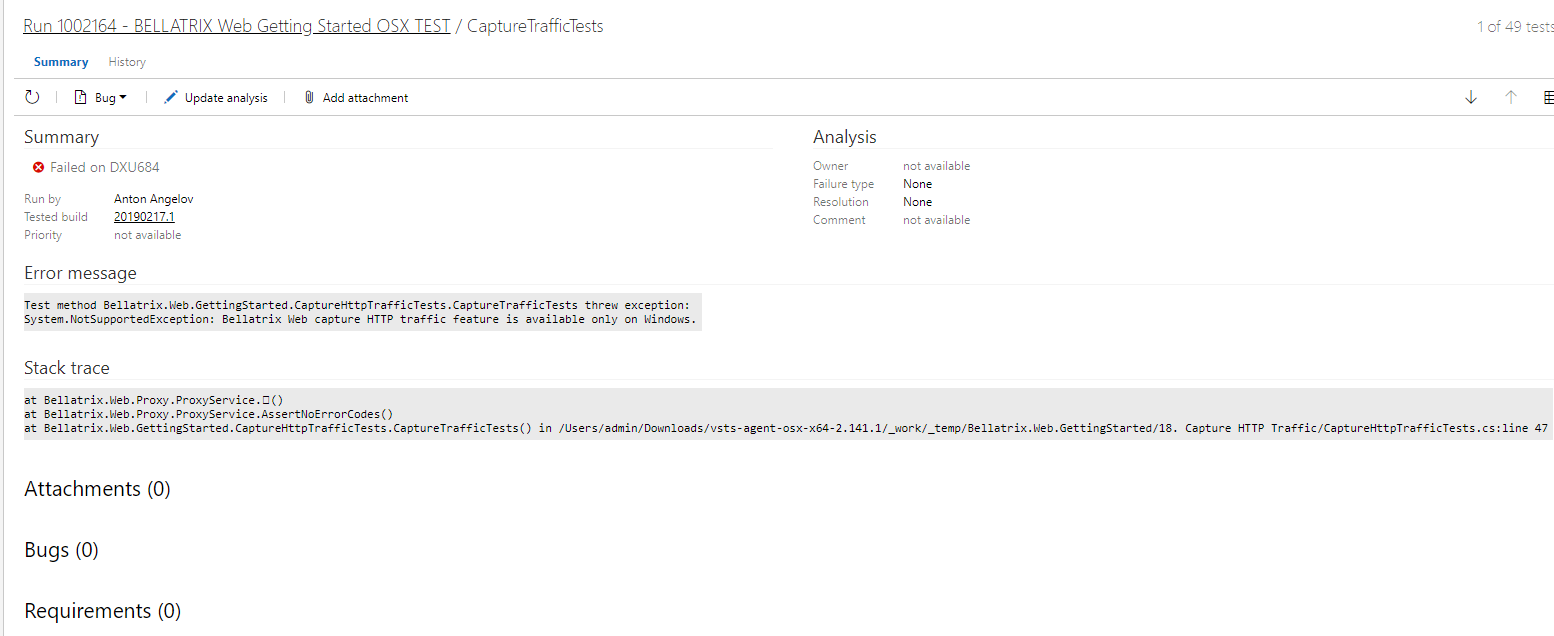Click the Update analysis pencil icon
This screenshot has height=636, width=1554.
pyautogui.click(x=171, y=97)
